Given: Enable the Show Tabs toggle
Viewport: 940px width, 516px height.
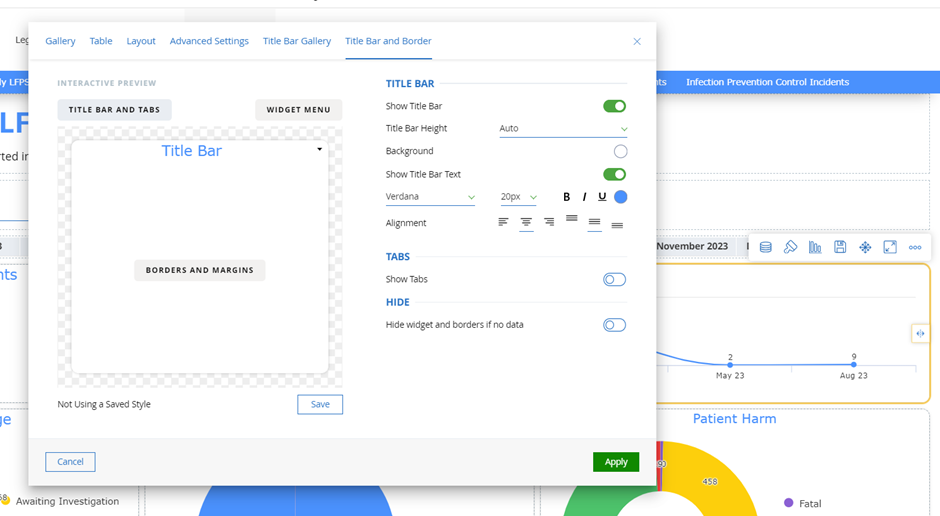Looking at the screenshot, I should coord(614,280).
